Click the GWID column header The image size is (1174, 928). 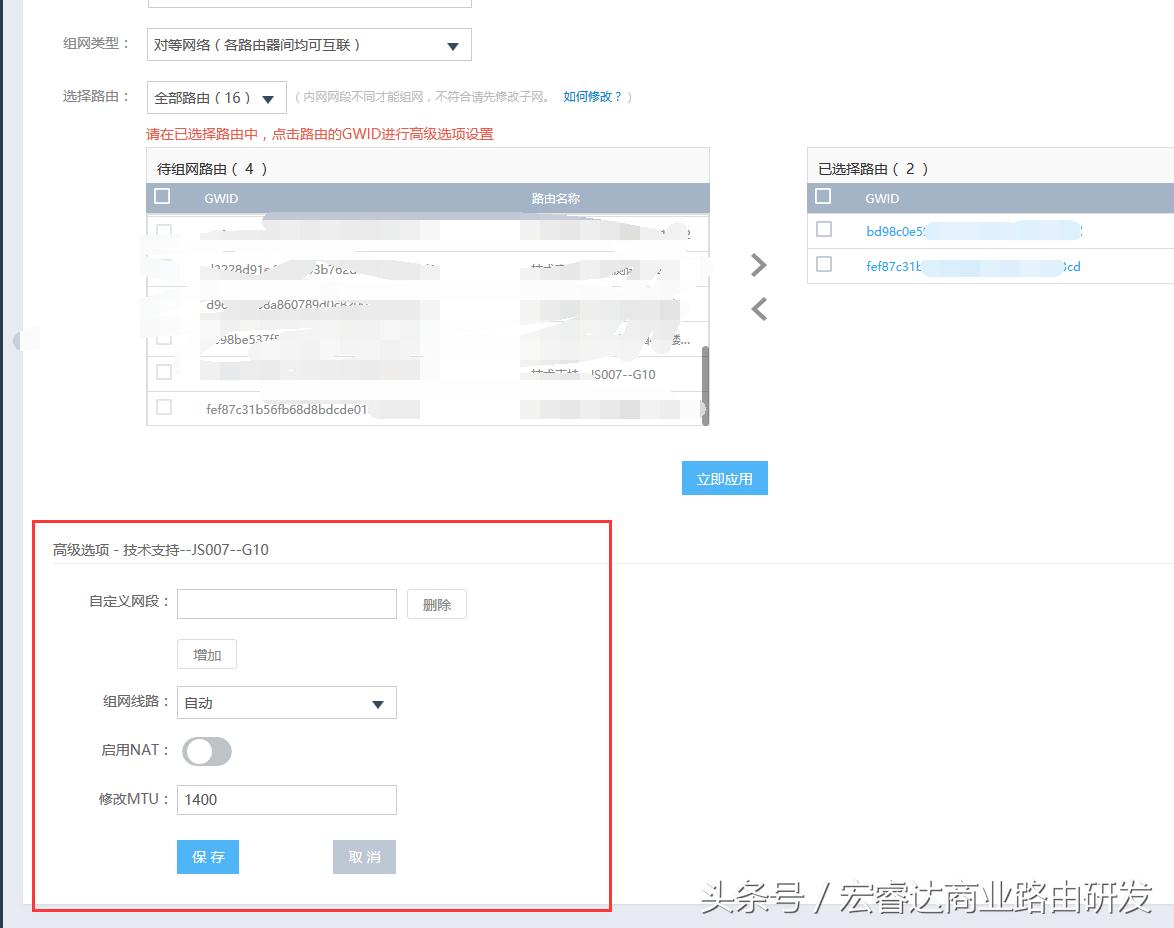tap(221, 198)
